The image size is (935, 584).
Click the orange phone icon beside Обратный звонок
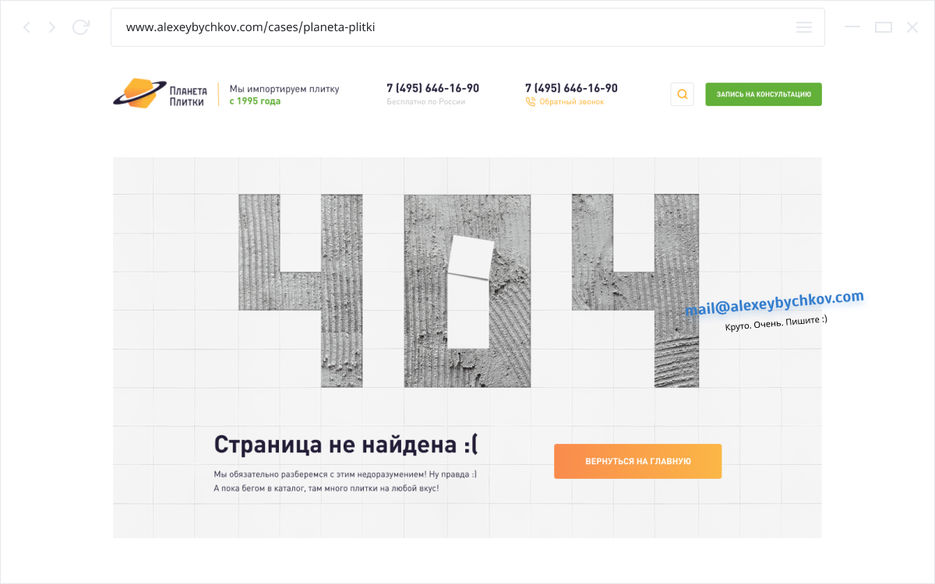tap(530, 102)
